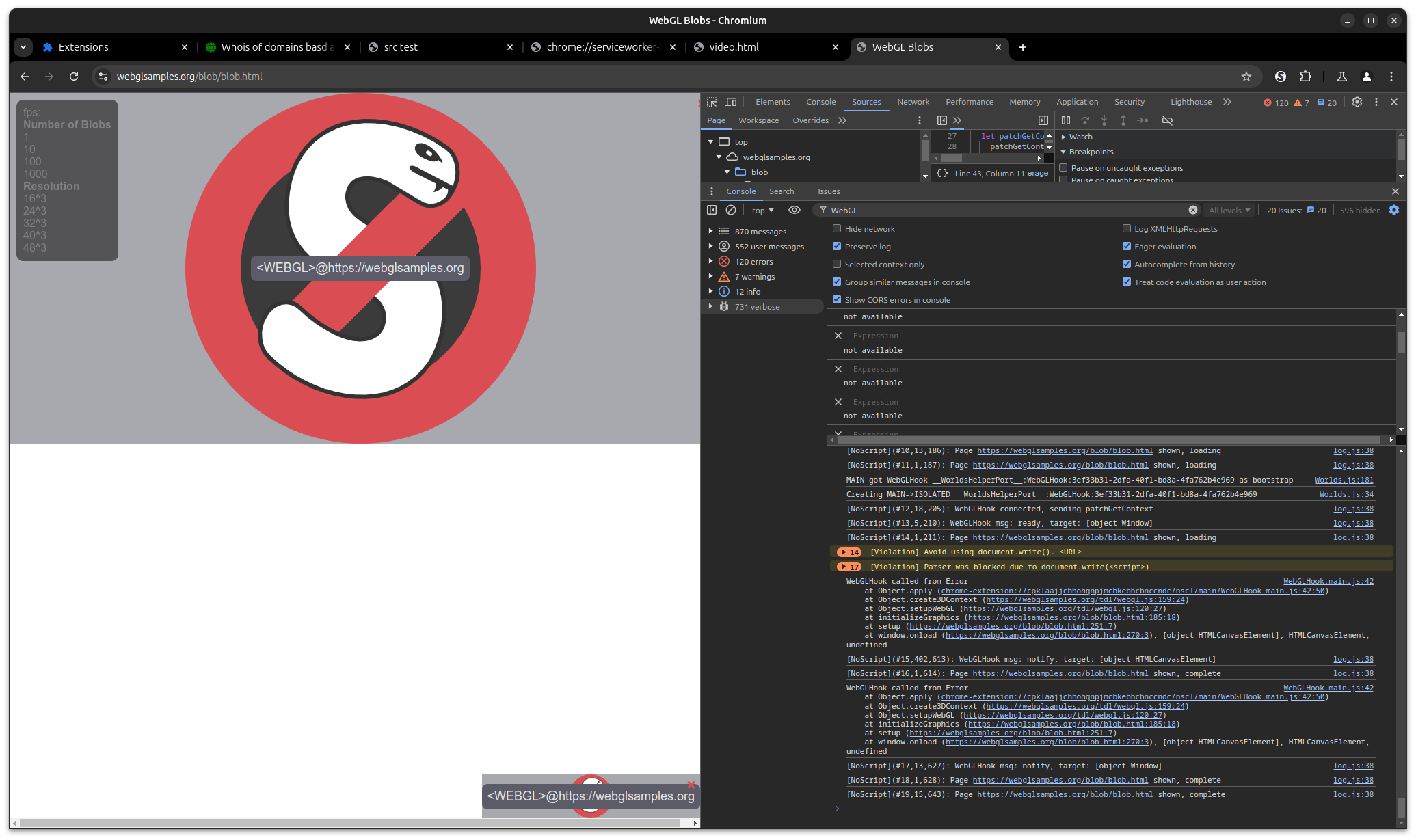The width and height of the screenshot is (1416, 840).
Task: Switch to the Issues drawer tab
Action: click(829, 191)
